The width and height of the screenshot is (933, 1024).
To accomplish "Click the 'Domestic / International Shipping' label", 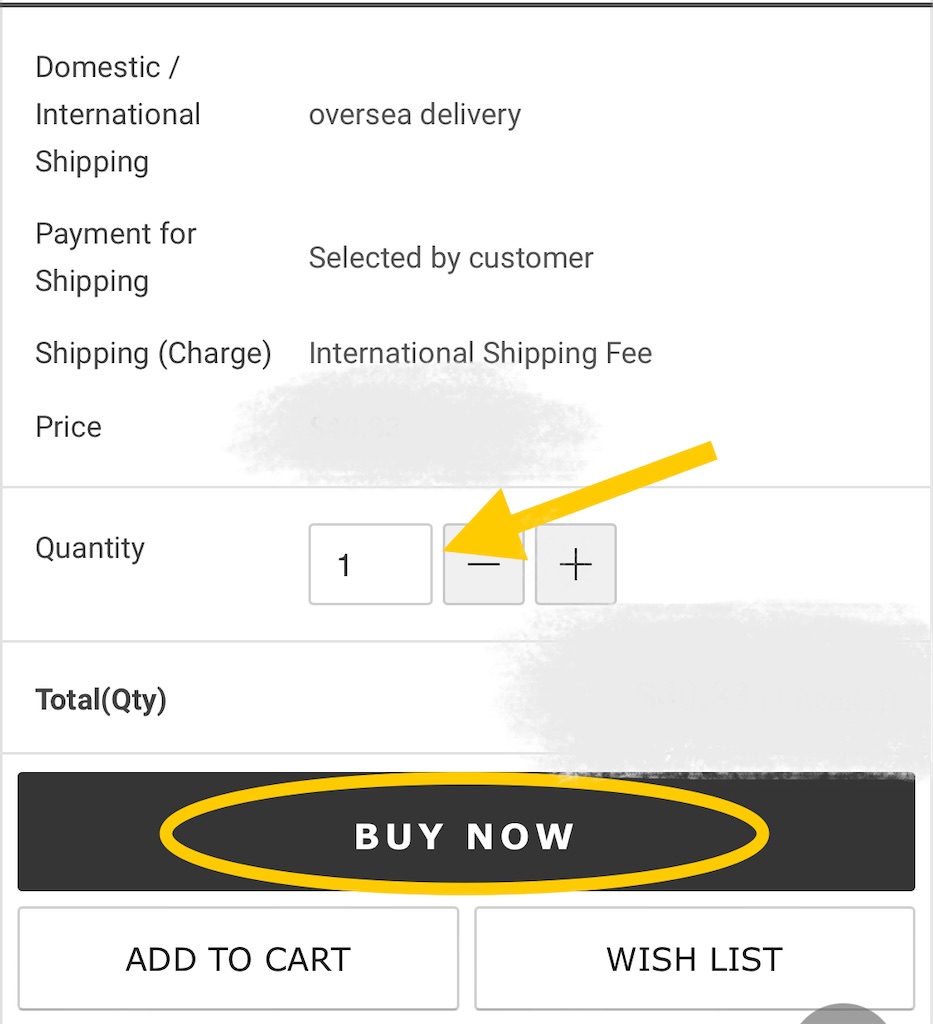I will pyautogui.click(x=118, y=114).
